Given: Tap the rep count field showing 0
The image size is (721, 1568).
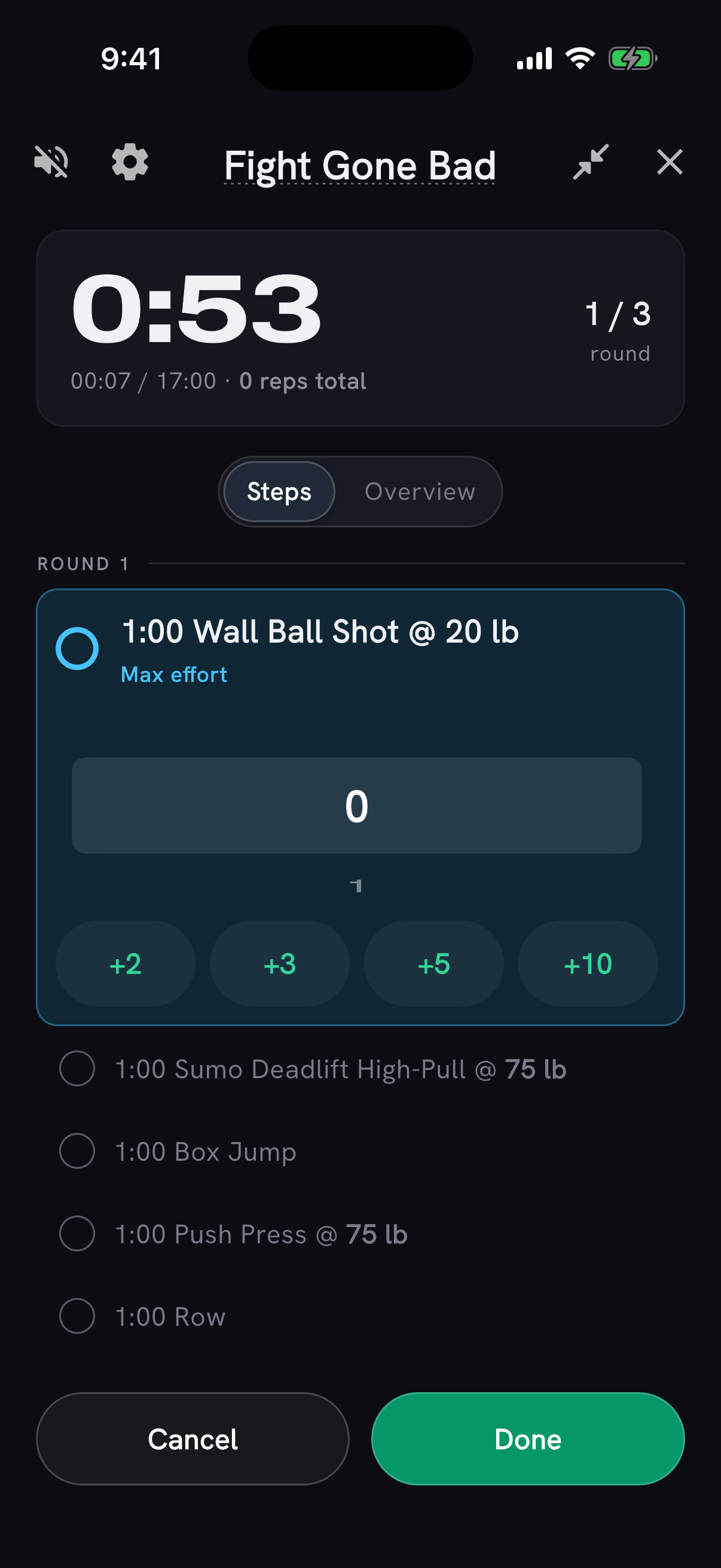Looking at the screenshot, I should (356, 806).
